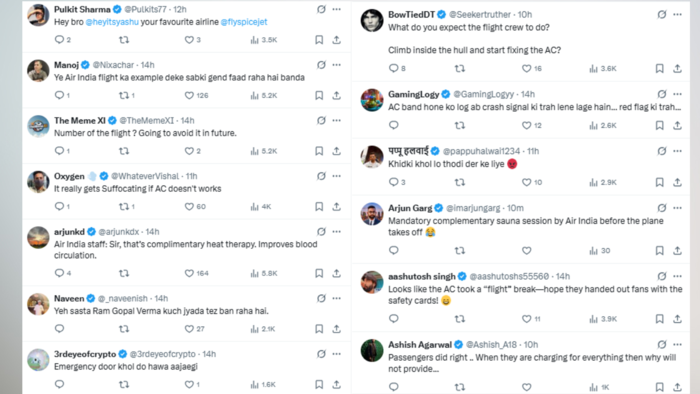The width and height of the screenshot is (700, 394).
Task: Share Arjun Garg's sauna session tweet
Action: 677,250
